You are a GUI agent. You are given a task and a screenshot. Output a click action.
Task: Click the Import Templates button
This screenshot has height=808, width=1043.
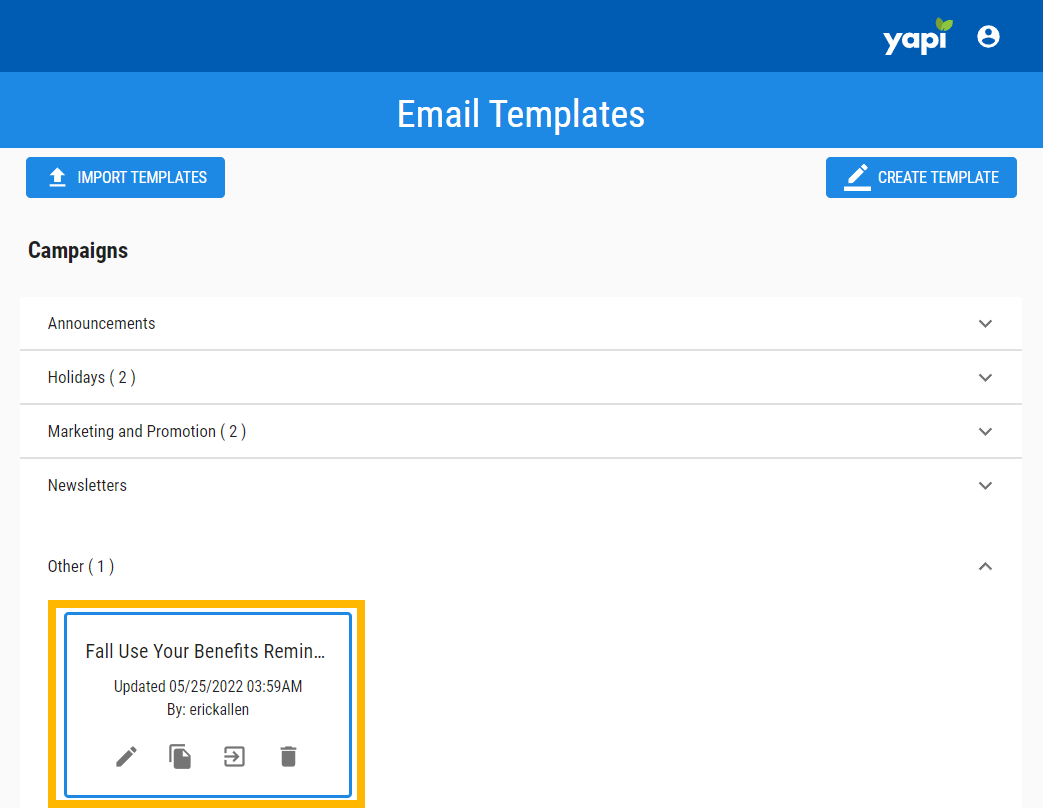tap(125, 177)
